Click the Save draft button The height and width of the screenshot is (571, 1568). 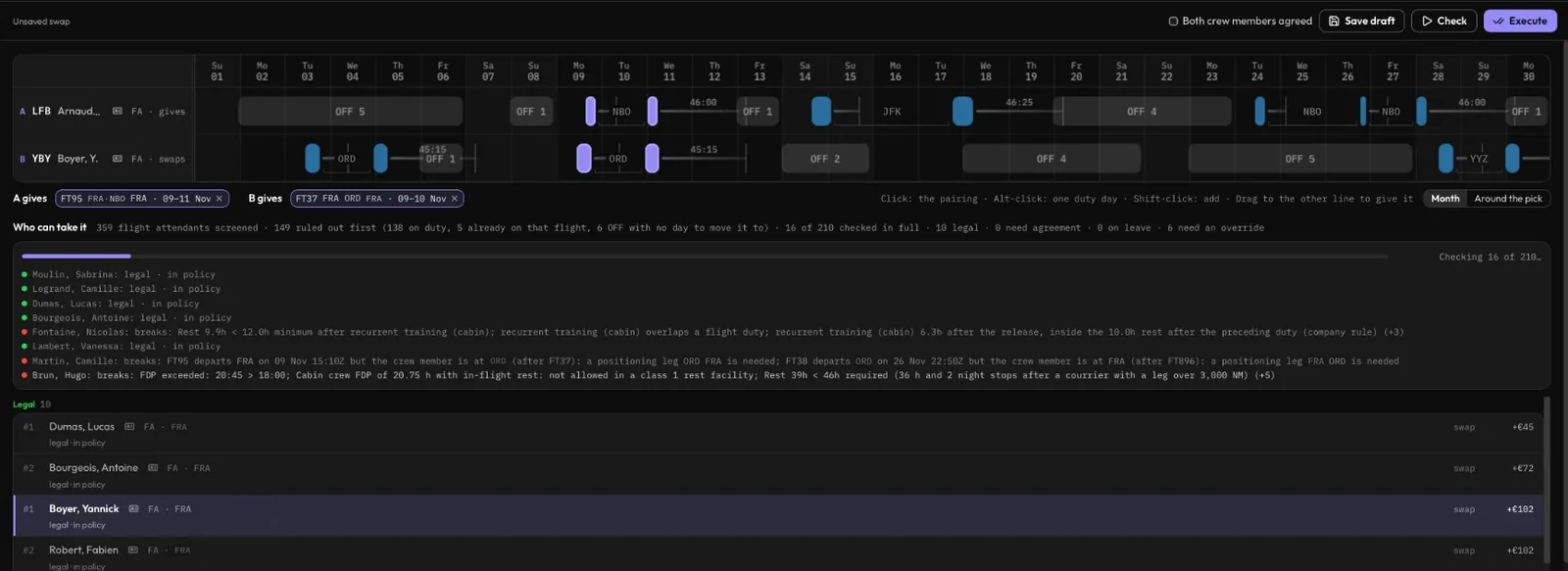[x=1361, y=21]
